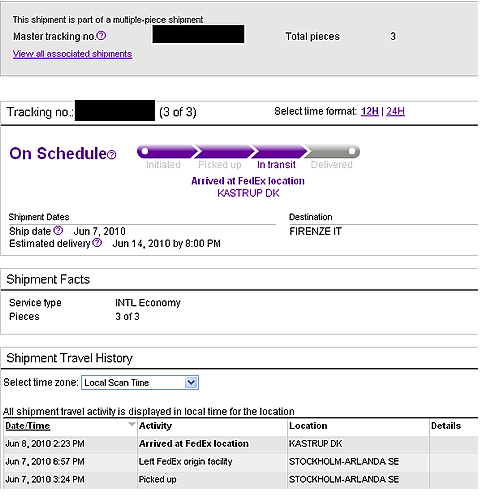
Task: Open the Local Scan Time dropdown arrow
Action: (191, 382)
